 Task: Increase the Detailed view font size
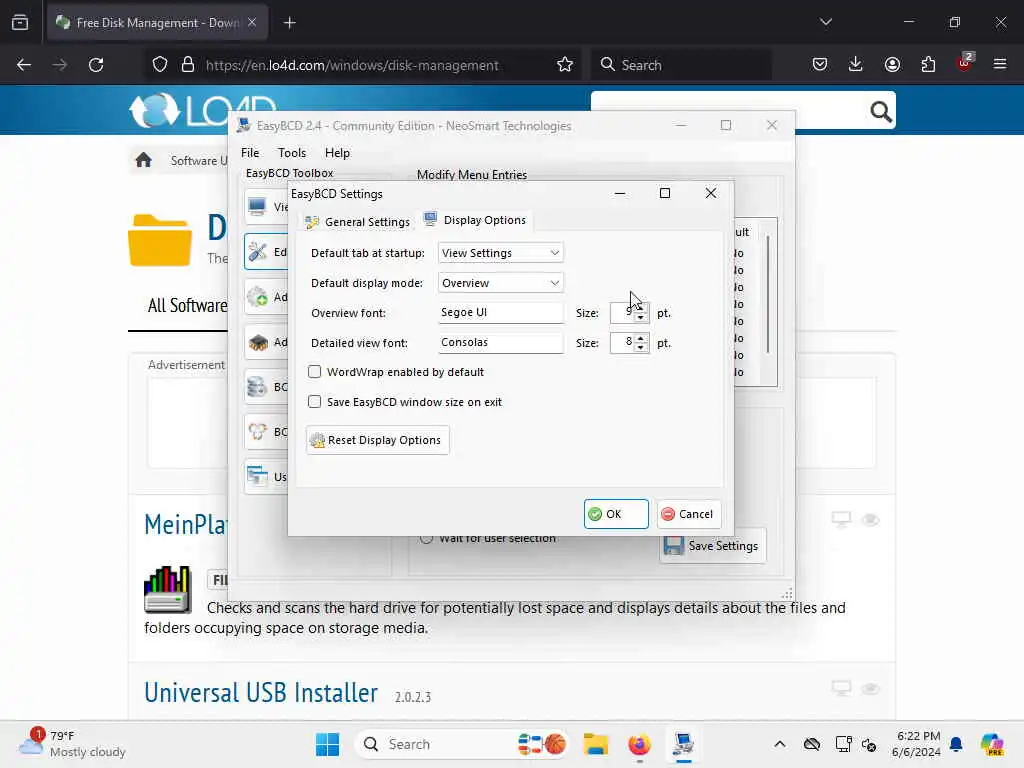click(641, 338)
